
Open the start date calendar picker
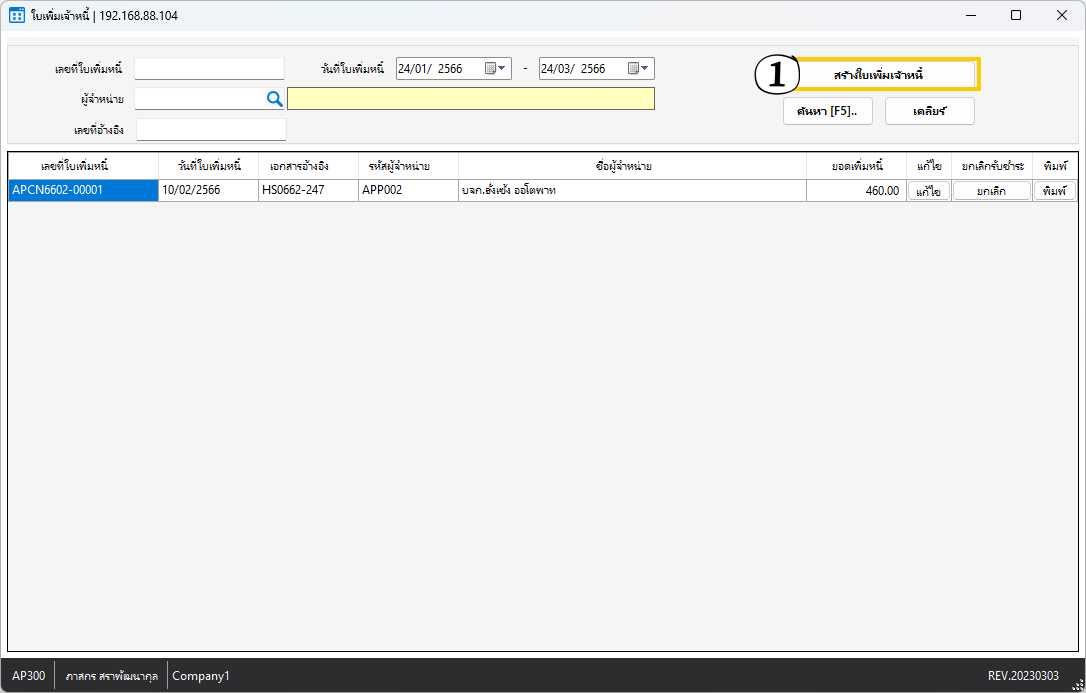tap(495, 69)
